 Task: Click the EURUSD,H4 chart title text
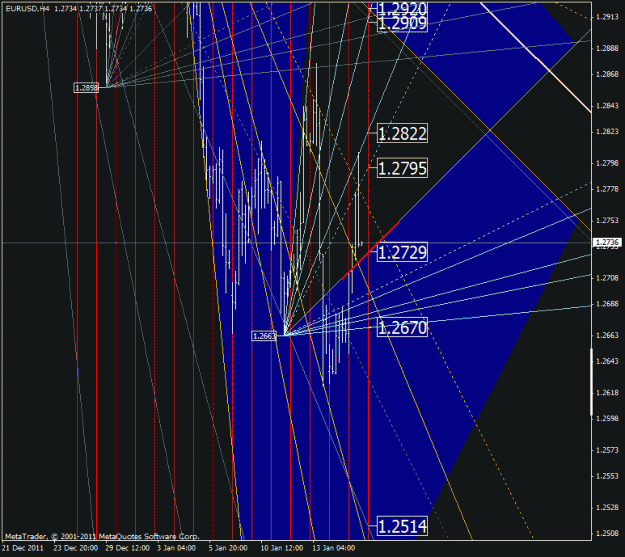[x=27, y=8]
